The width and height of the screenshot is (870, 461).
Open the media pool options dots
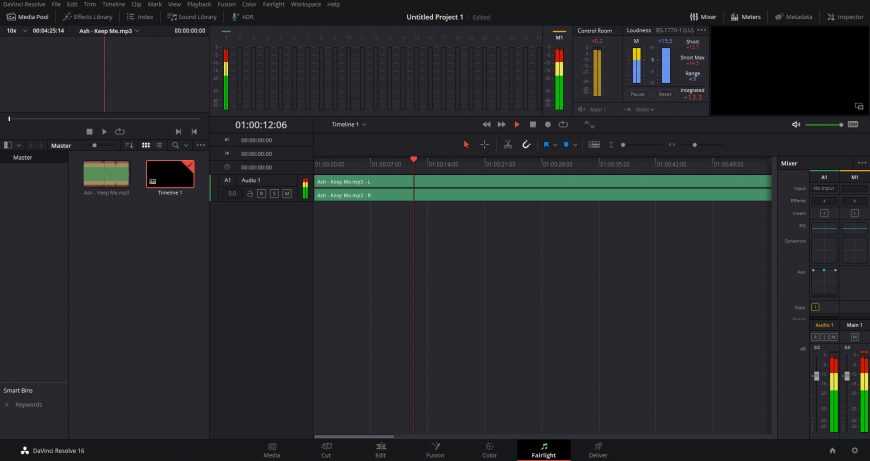[201, 145]
